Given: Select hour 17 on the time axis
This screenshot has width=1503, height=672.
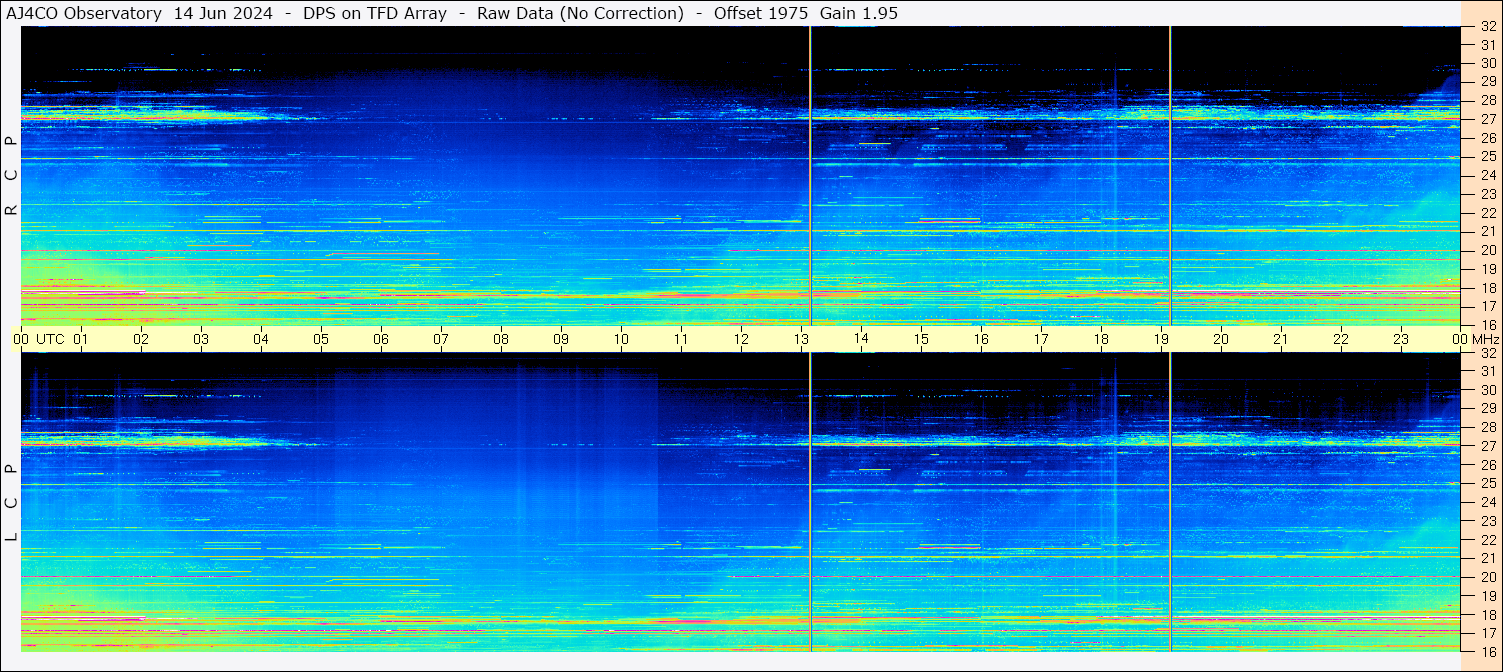Looking at the screenshot, I should click(1041, 339).
